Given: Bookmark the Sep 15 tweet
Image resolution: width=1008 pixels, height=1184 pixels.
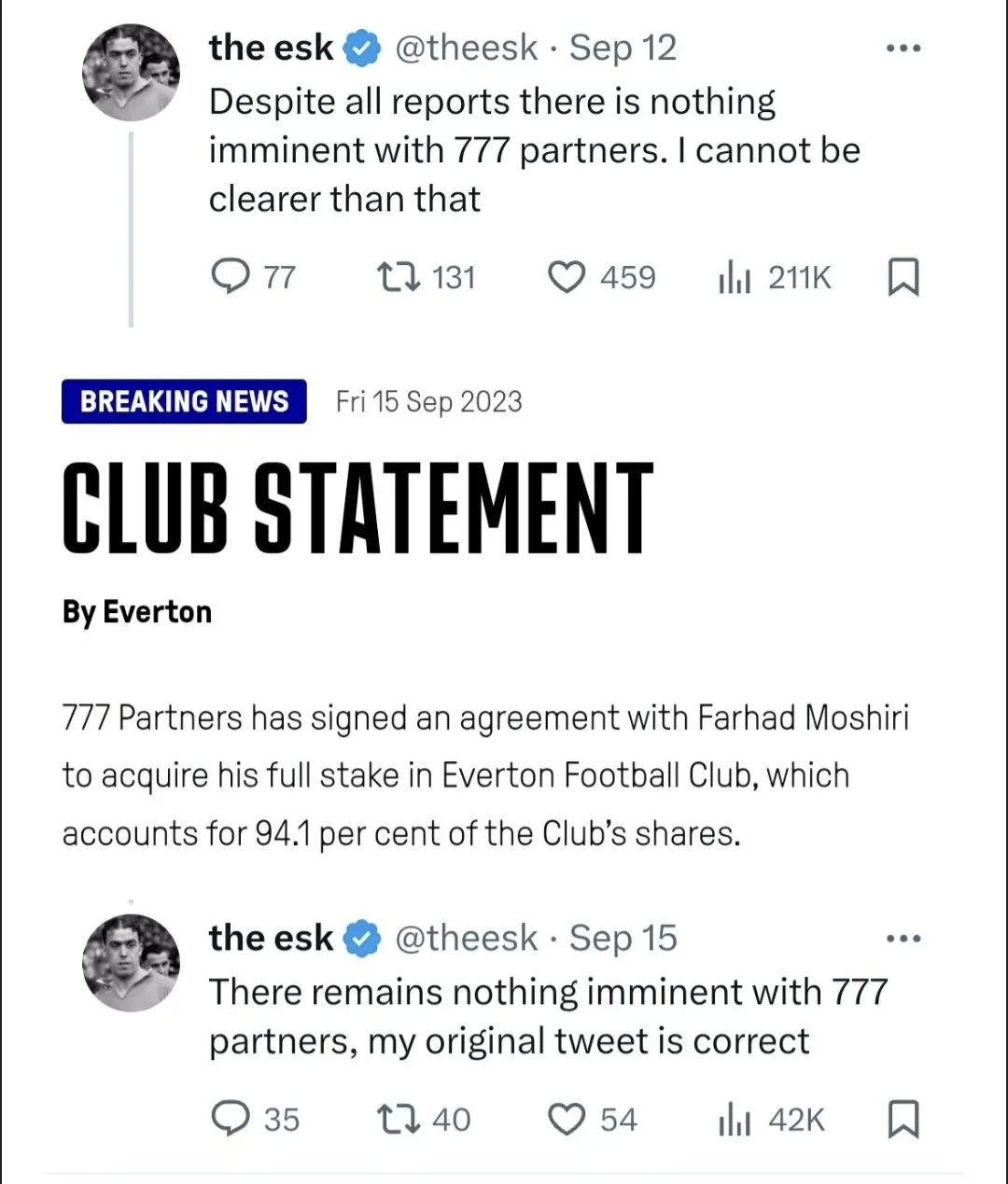Looking at the screenshot, I should [903, 1119].
